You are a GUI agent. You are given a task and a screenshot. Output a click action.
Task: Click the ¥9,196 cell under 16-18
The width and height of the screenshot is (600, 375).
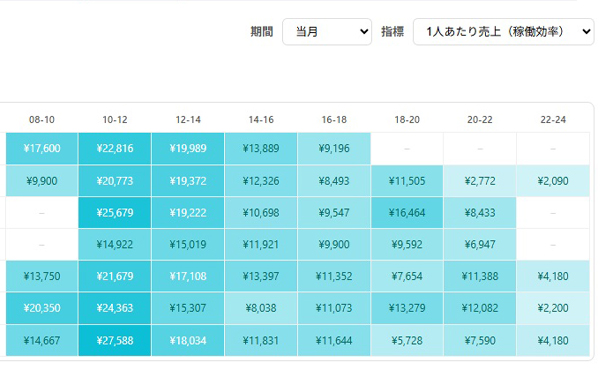tap(334, 148)
